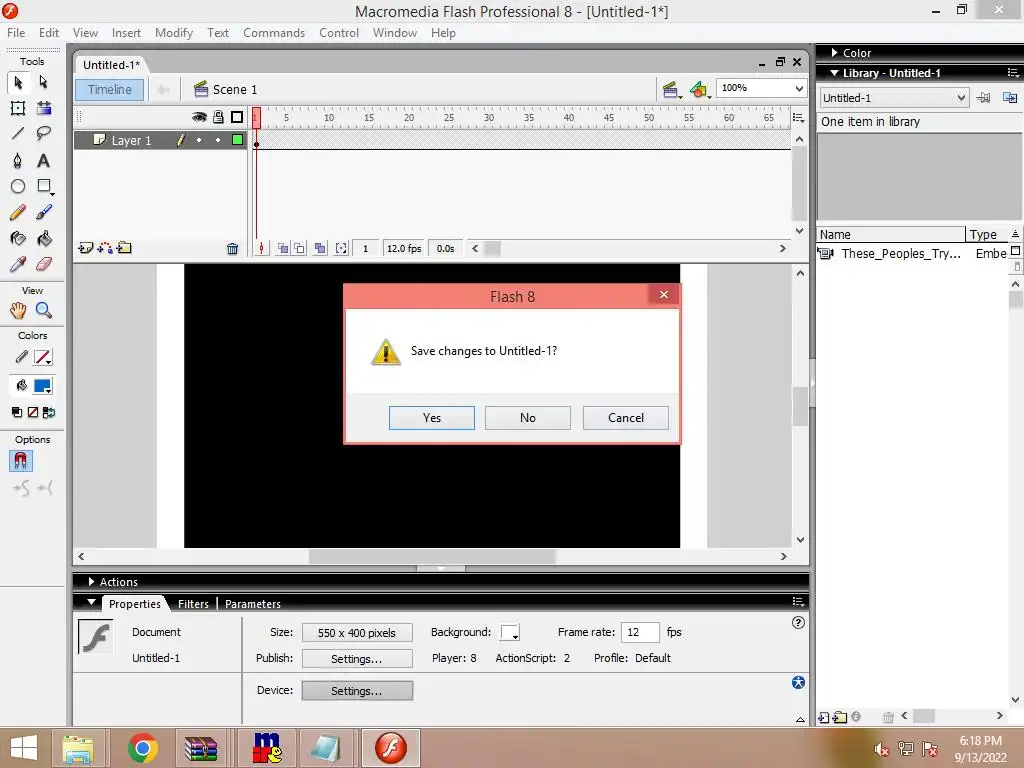Select the Selection arrow tool

[x=18, y=82]
